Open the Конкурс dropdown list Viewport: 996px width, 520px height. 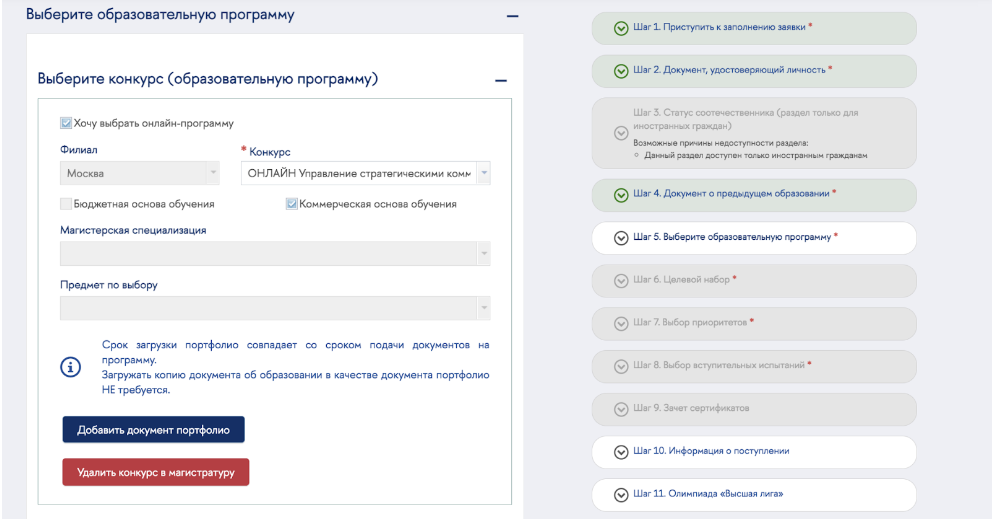[x=365, y=173]
